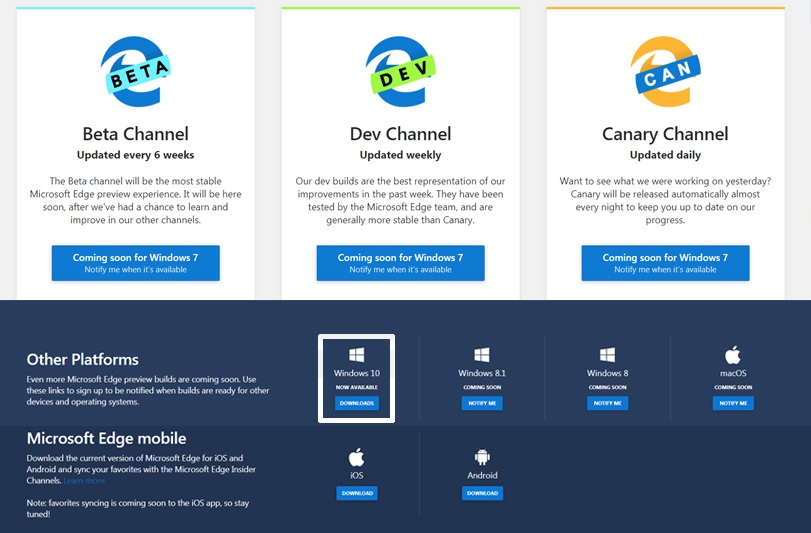Image resolution: width=811 pixels, height=533 pixels.
Task: Select the Beta Channel heading
Action: (x=136, y=134)
